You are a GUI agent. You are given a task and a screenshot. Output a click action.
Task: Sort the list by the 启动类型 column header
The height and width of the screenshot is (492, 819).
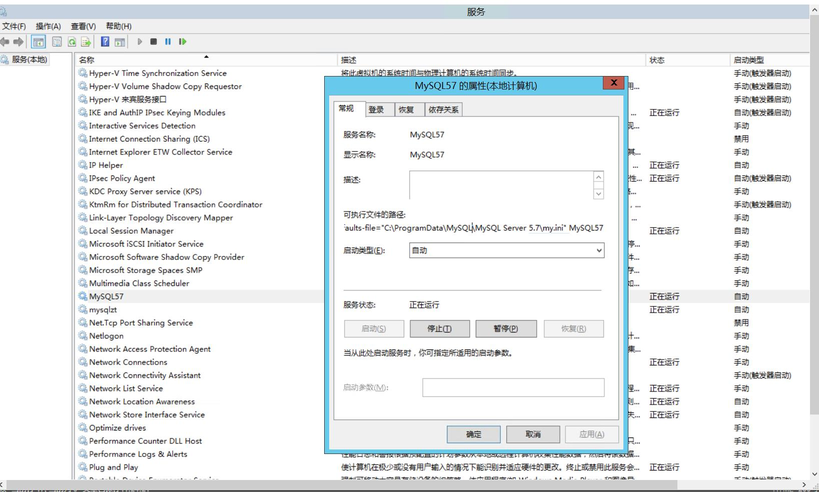pyautogui.click(x=769, y=60)
